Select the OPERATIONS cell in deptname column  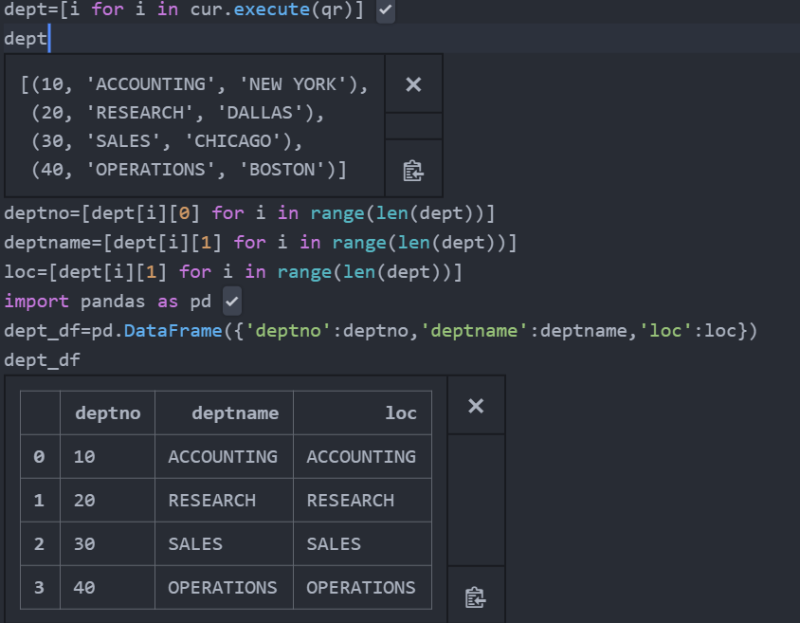coord(221,587)
